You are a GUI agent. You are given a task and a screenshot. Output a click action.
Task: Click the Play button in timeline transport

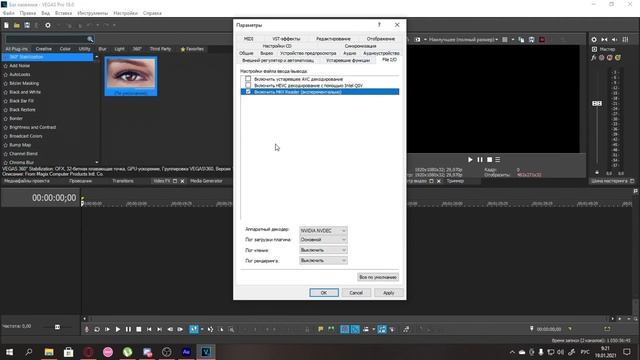coord(118,329)
